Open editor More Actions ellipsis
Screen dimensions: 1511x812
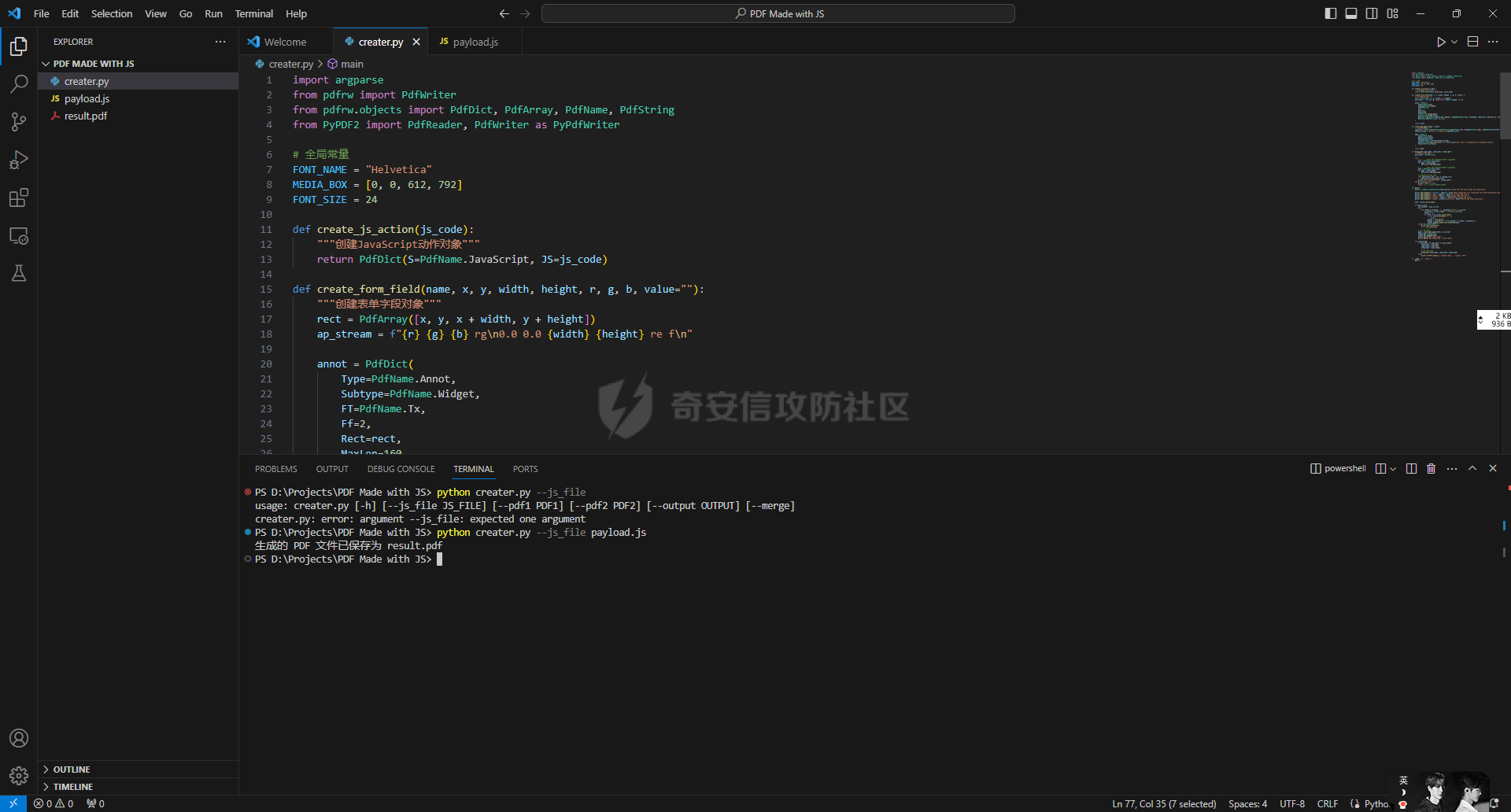click(x=1493, y=42)
